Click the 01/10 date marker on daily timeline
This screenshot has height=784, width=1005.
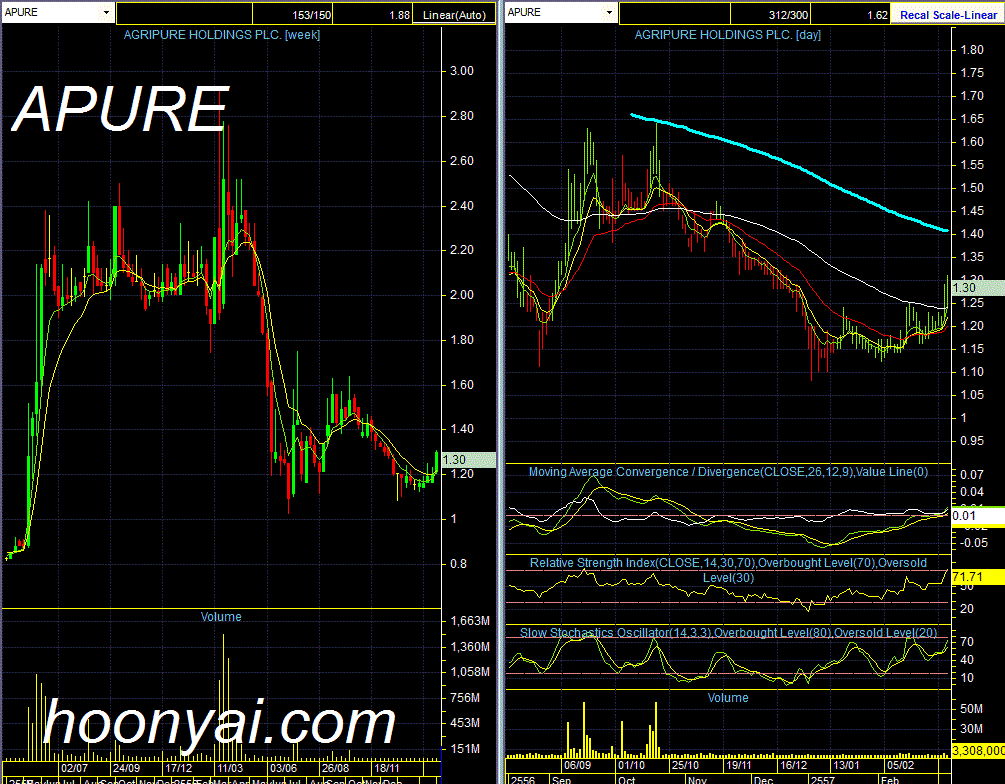tap(631, 765)
